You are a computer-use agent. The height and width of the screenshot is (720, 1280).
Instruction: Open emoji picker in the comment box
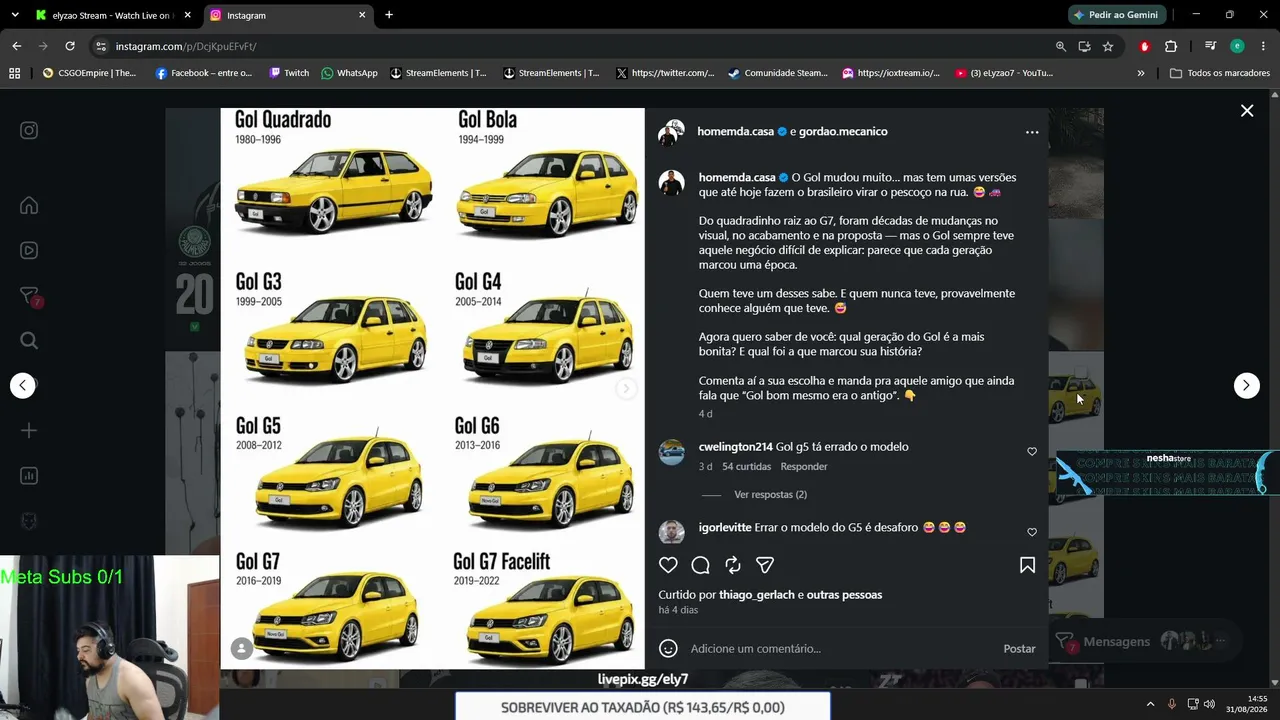[x=668, y=649]
